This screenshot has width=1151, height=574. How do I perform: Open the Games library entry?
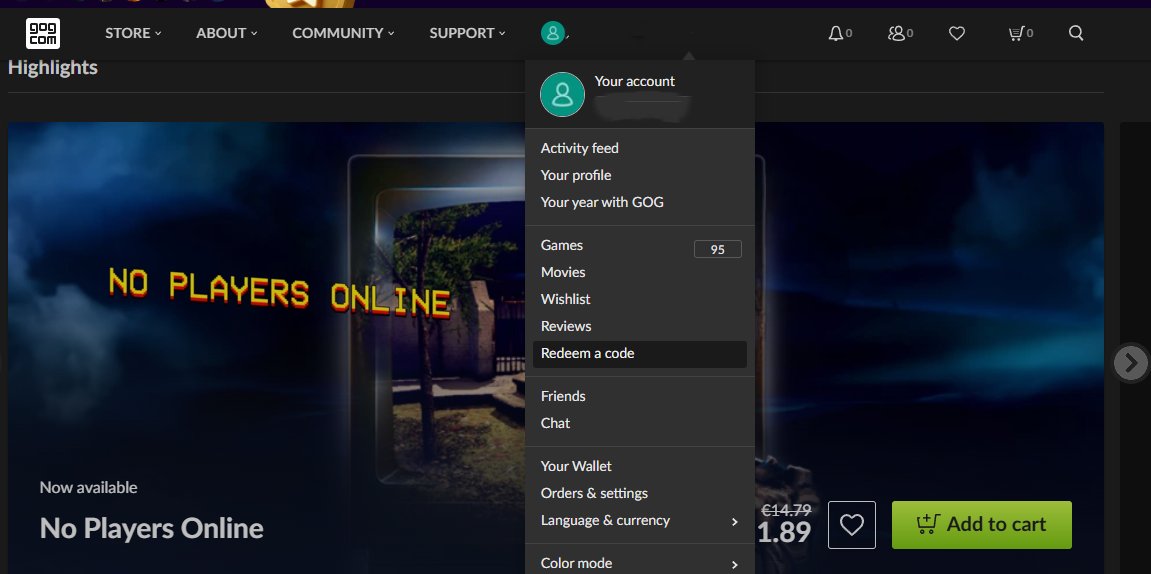(562, 245)
